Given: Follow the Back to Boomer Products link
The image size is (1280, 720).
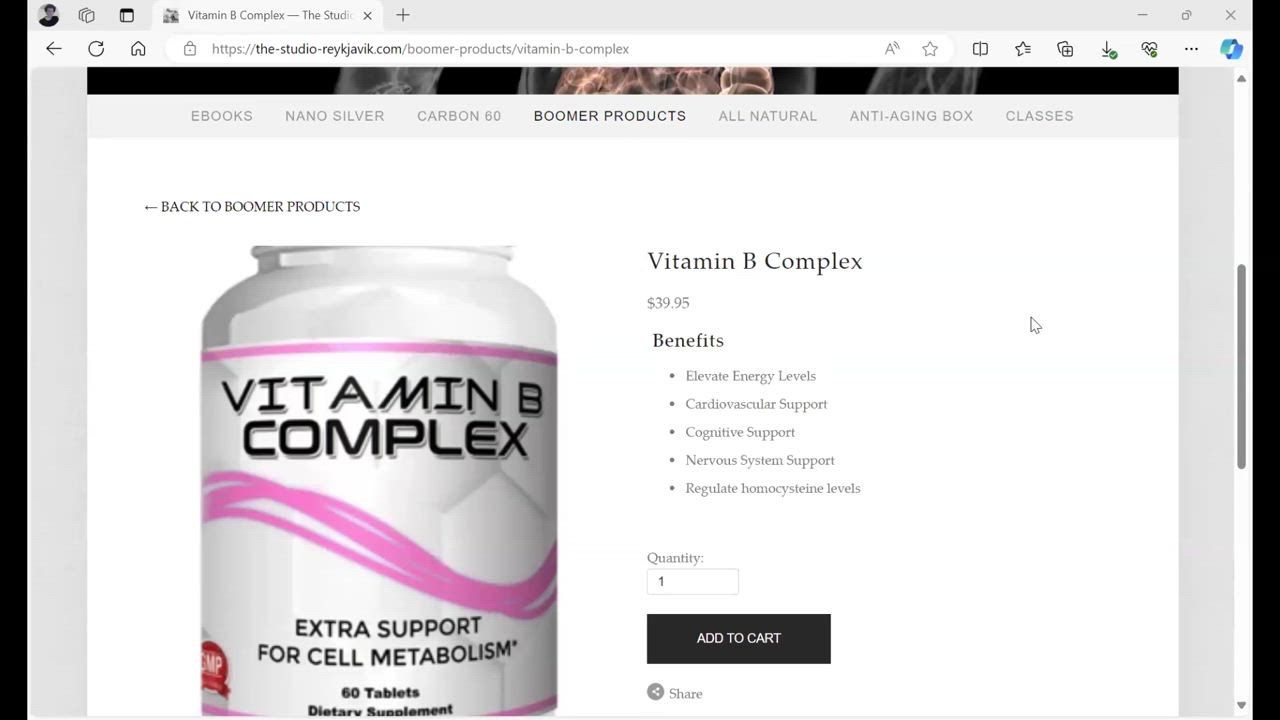Looking at the screenshot, I should pyautogui.click(x=252, y=206).
